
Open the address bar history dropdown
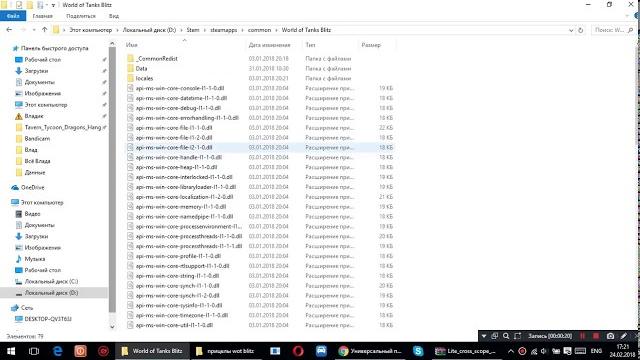[x=571, y=30]
